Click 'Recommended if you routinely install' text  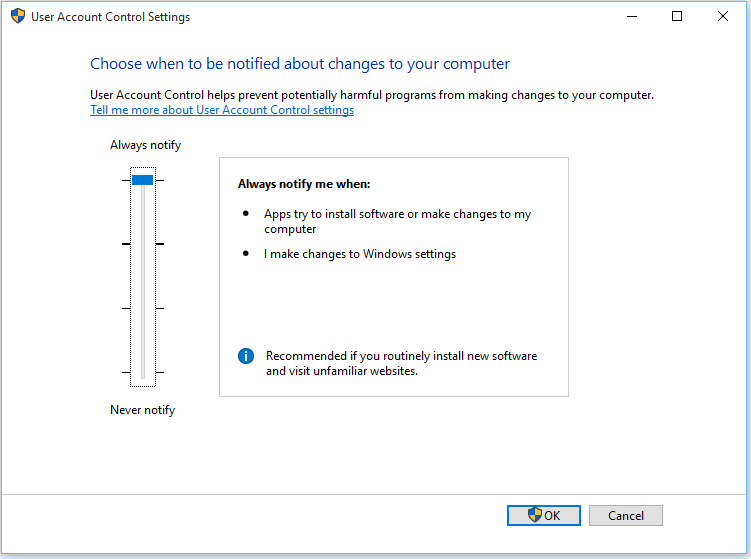[x=401, y=363]
